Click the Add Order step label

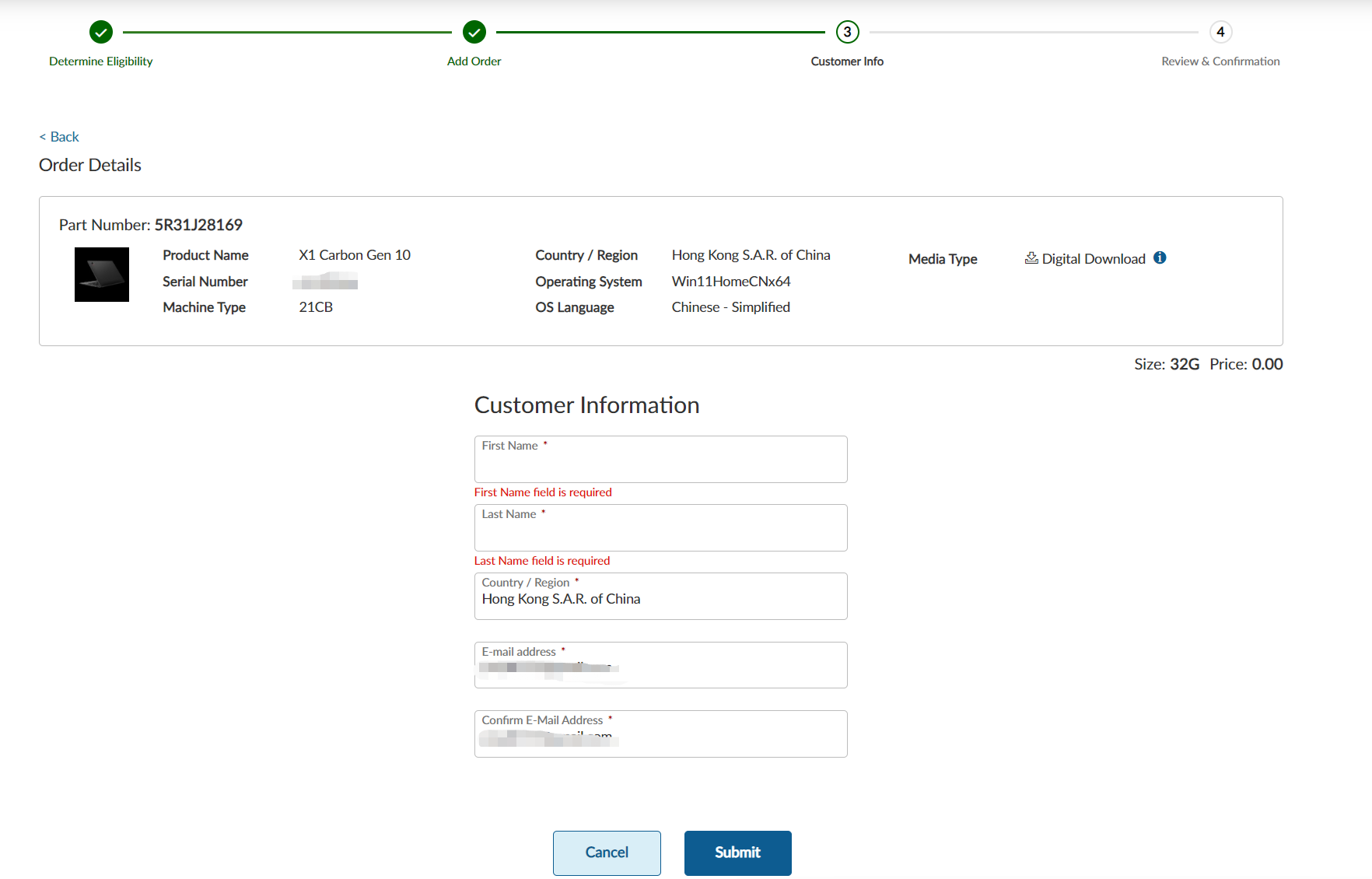474,61
